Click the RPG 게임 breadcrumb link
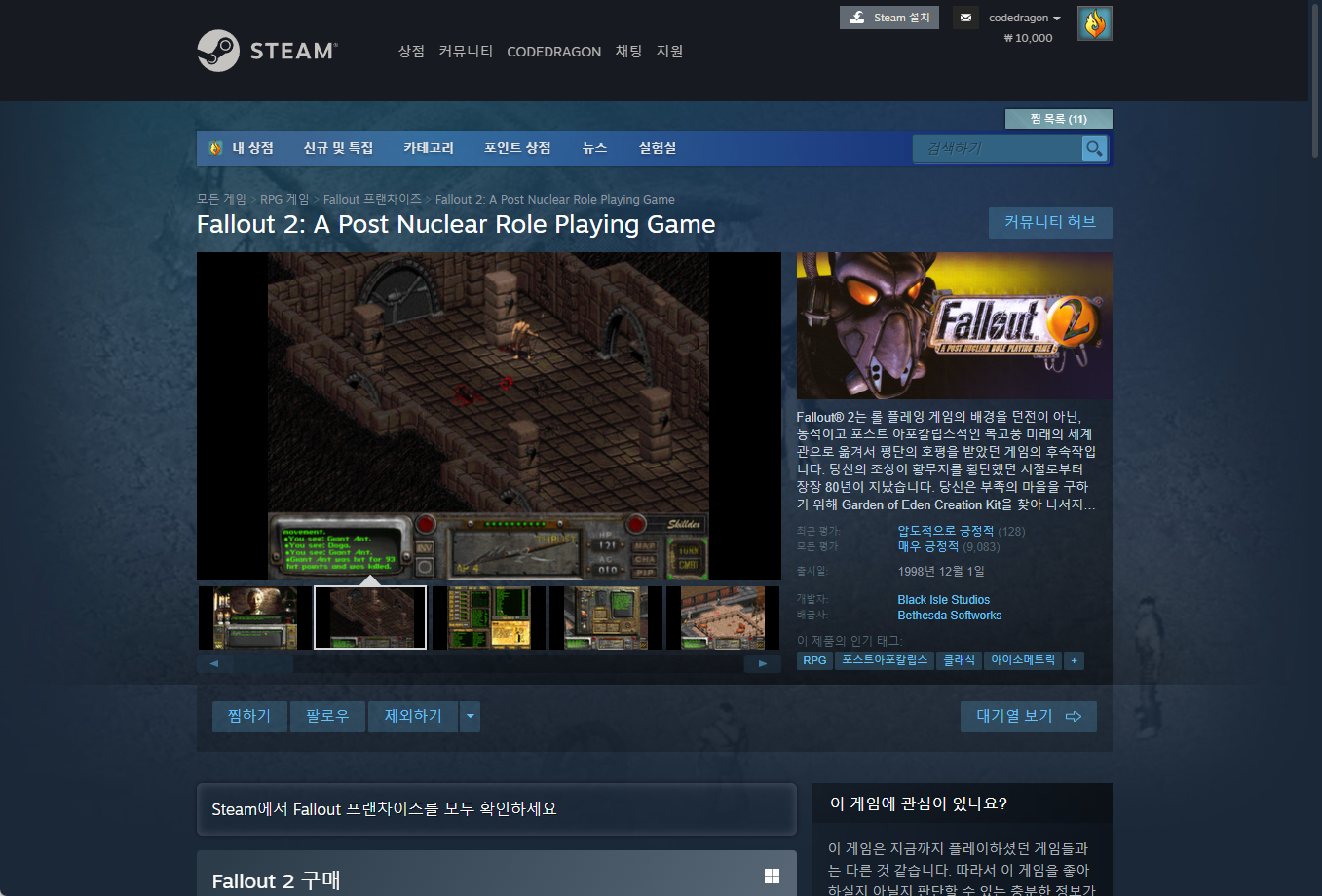1322x896 pixels. point(284,199)
